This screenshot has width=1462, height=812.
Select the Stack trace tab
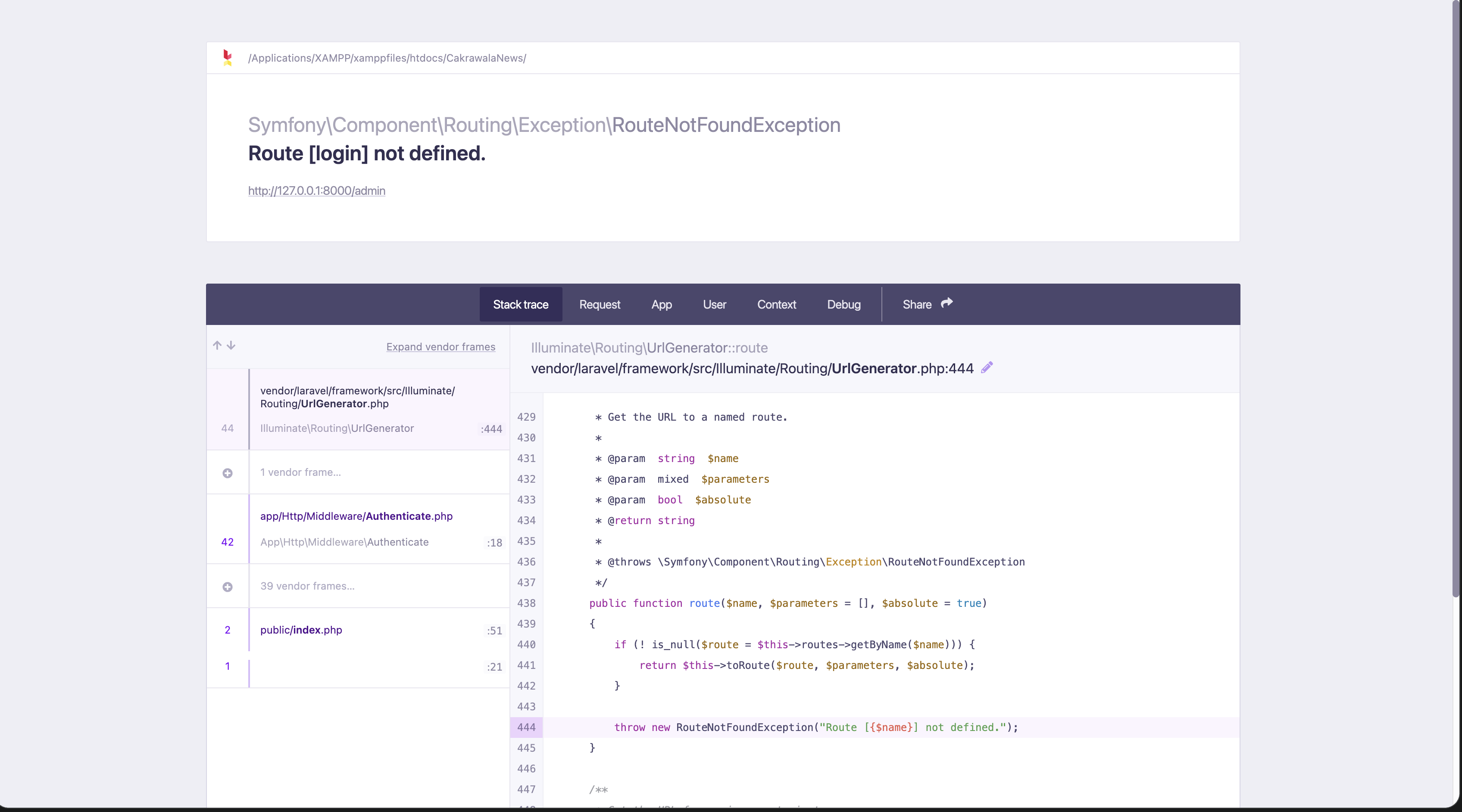pyautogui.click(x=520, y=305)
